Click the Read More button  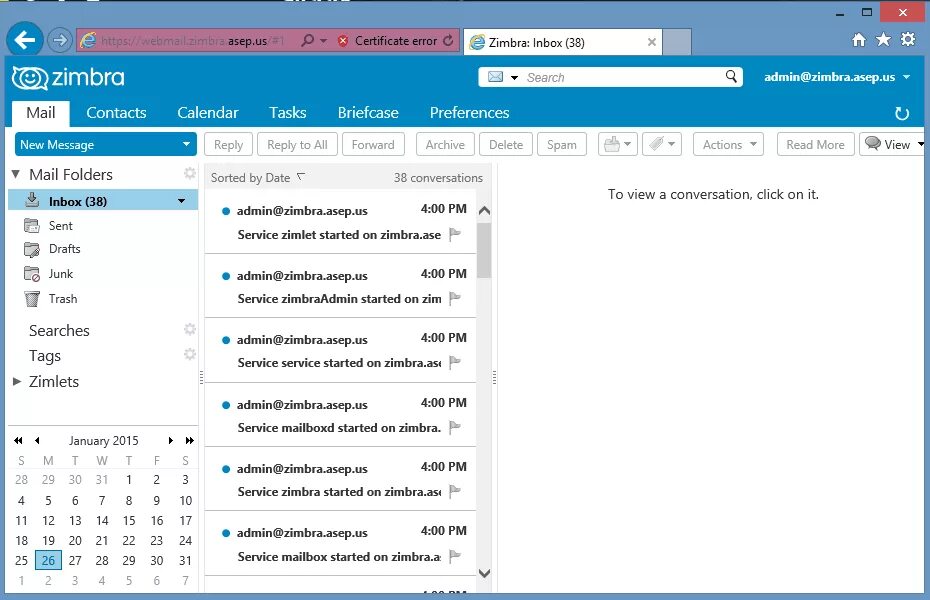816,145
